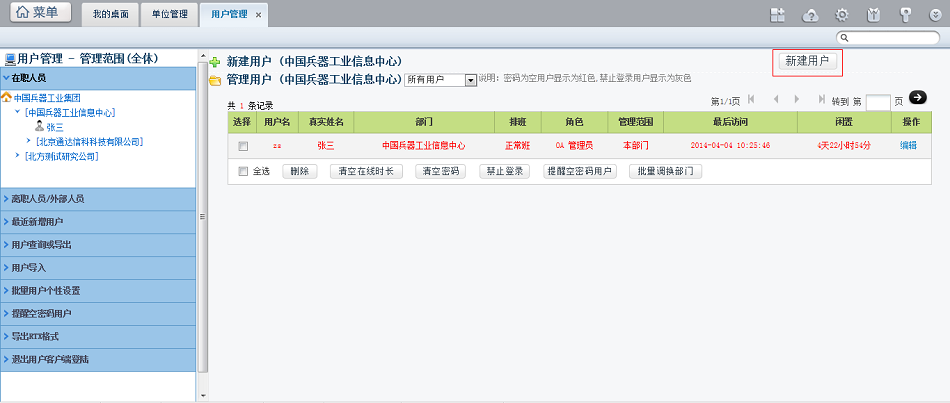Toggle the 全选 checkbox
The height and width of the screenshot is (403, 950).
[243, 171]
